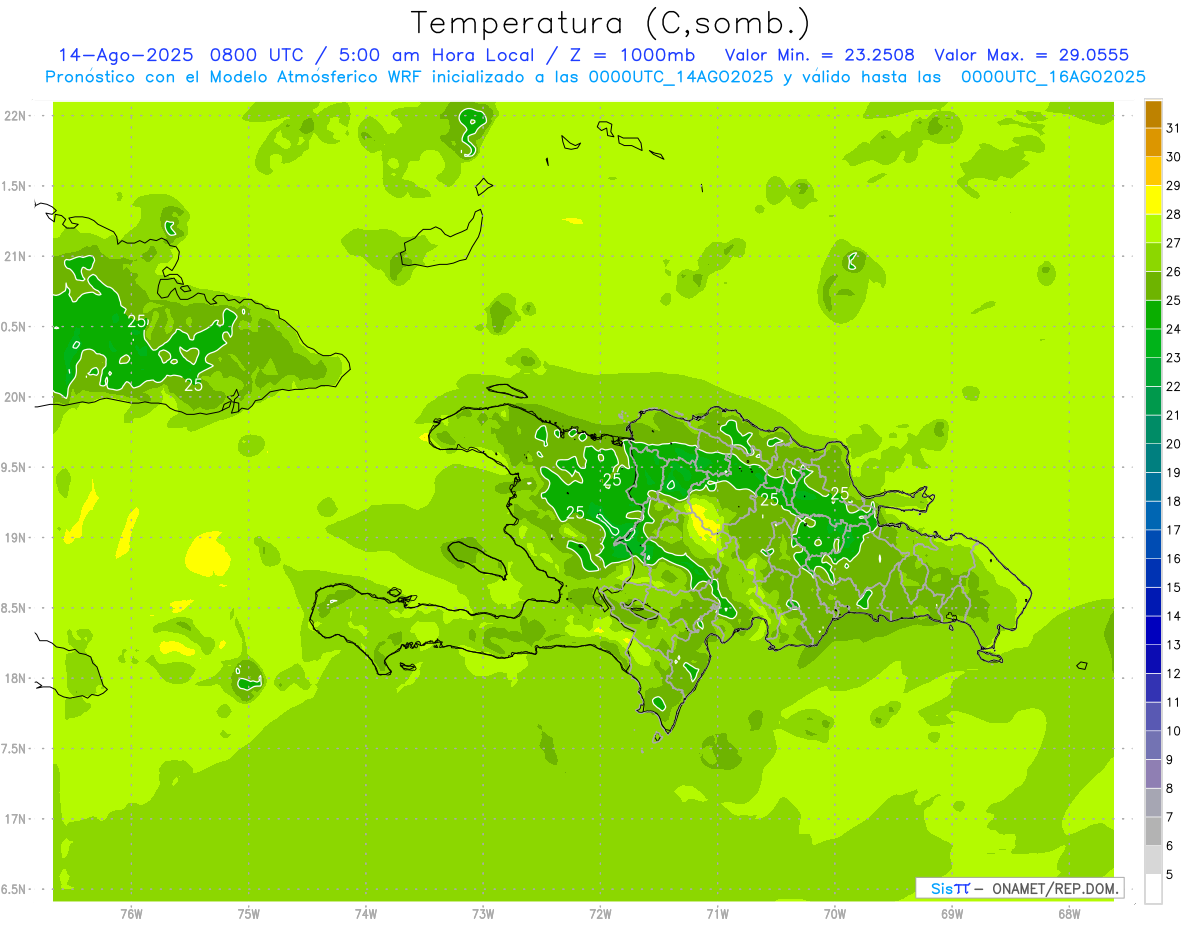Click the "17N" latitude label

(x=15, y=819)
